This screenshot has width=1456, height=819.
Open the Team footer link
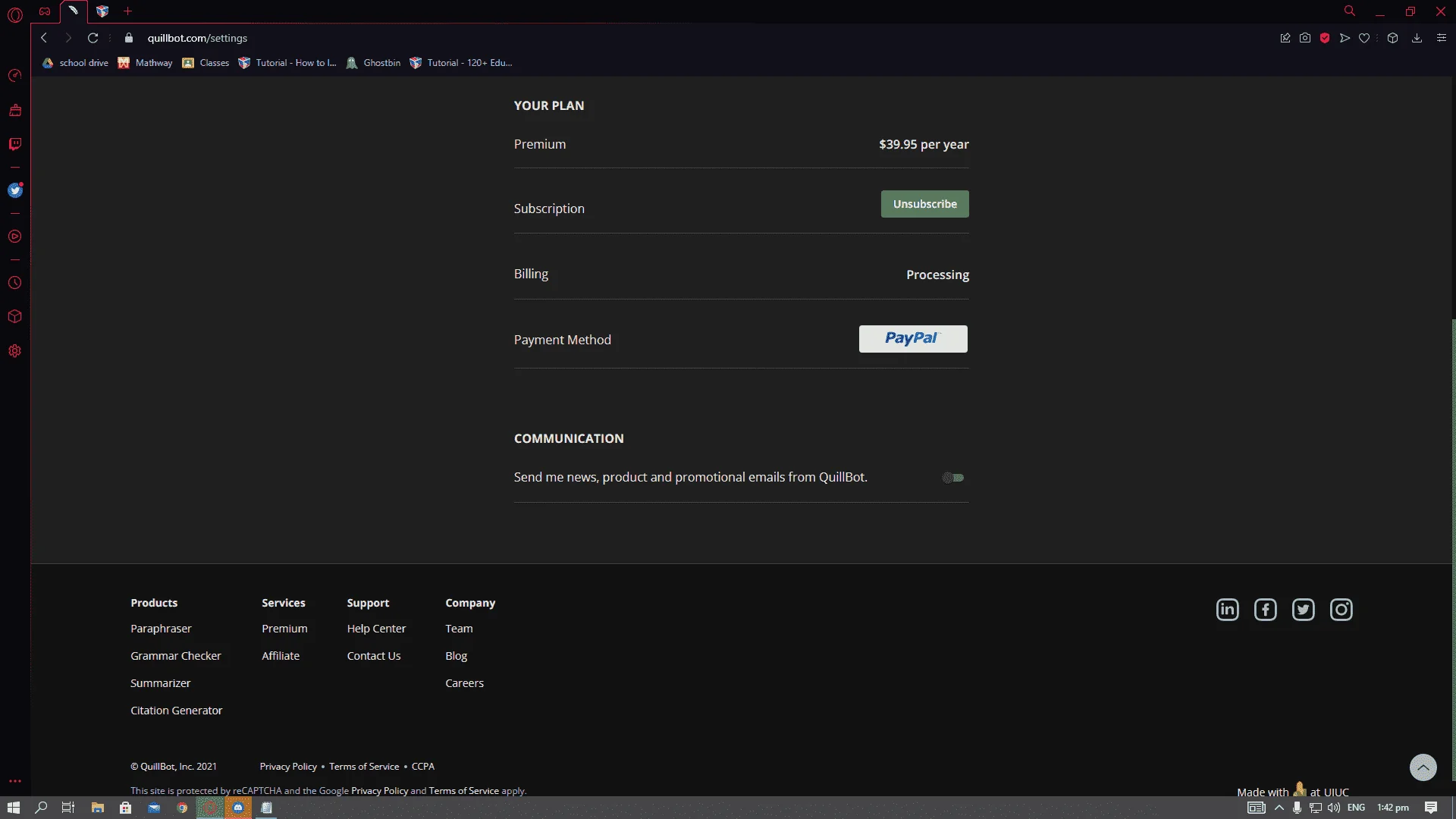(x=460, y=629)
